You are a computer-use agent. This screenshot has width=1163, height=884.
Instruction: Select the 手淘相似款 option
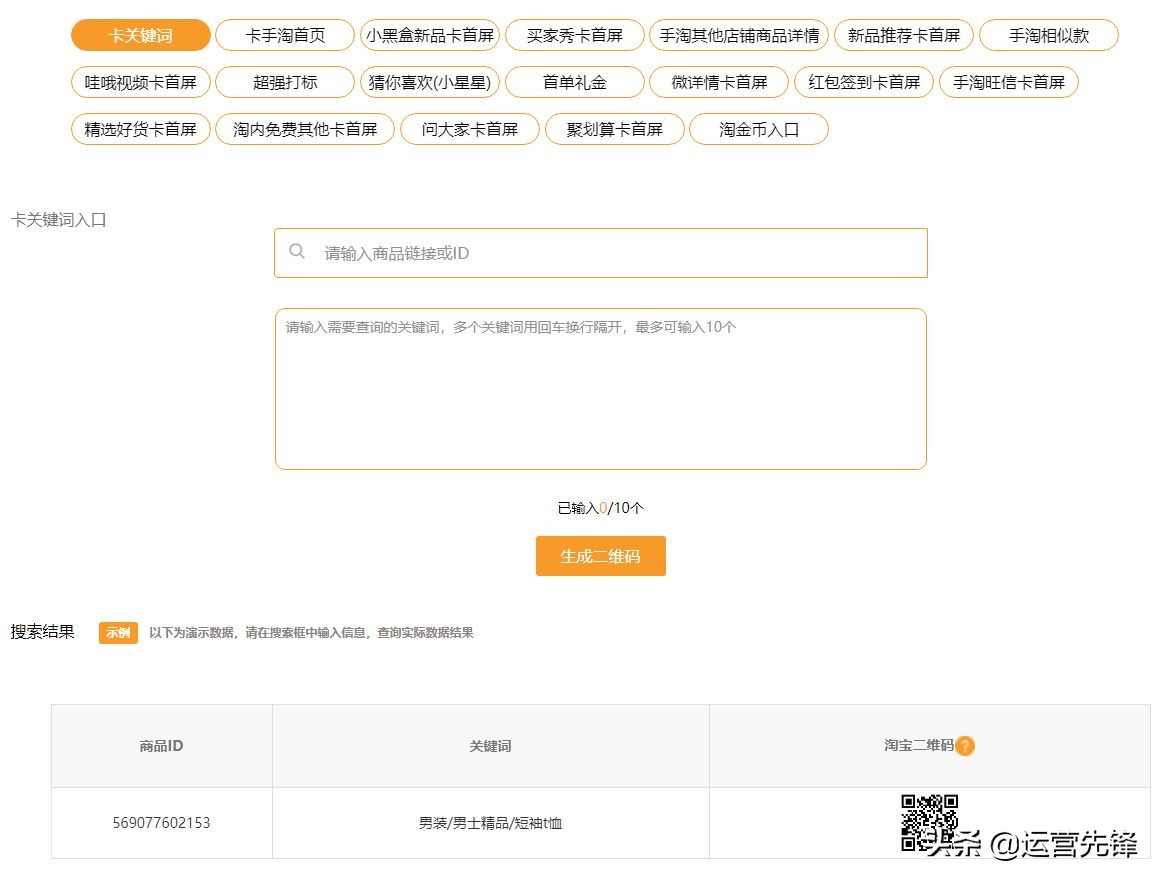[x=1048, y=34]
